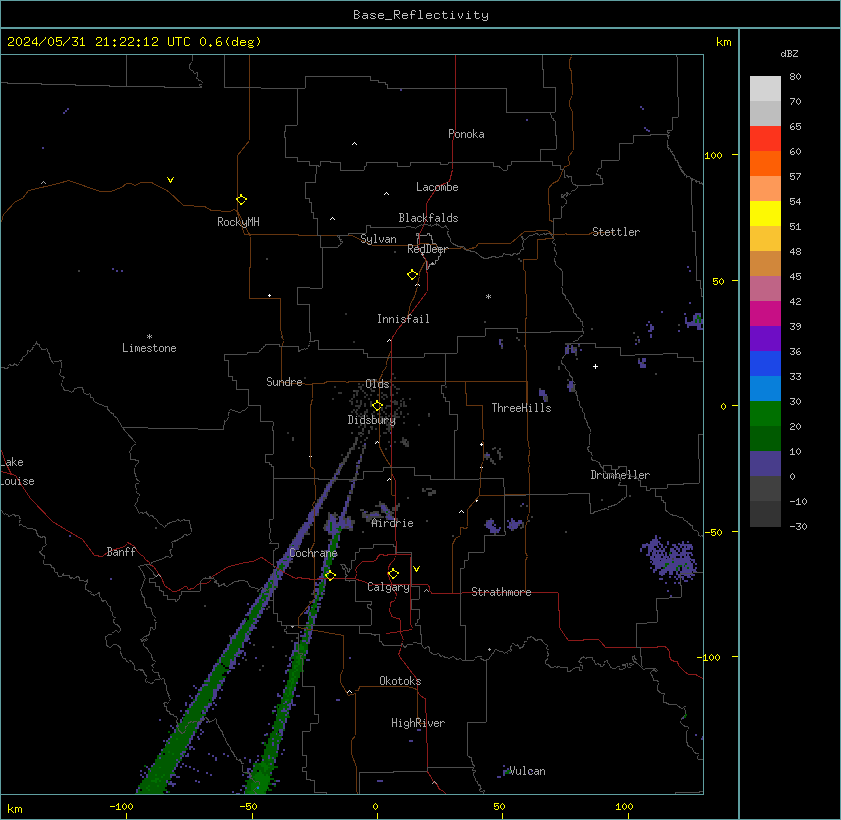Select the Blackfalds label on map

(428, 218)
